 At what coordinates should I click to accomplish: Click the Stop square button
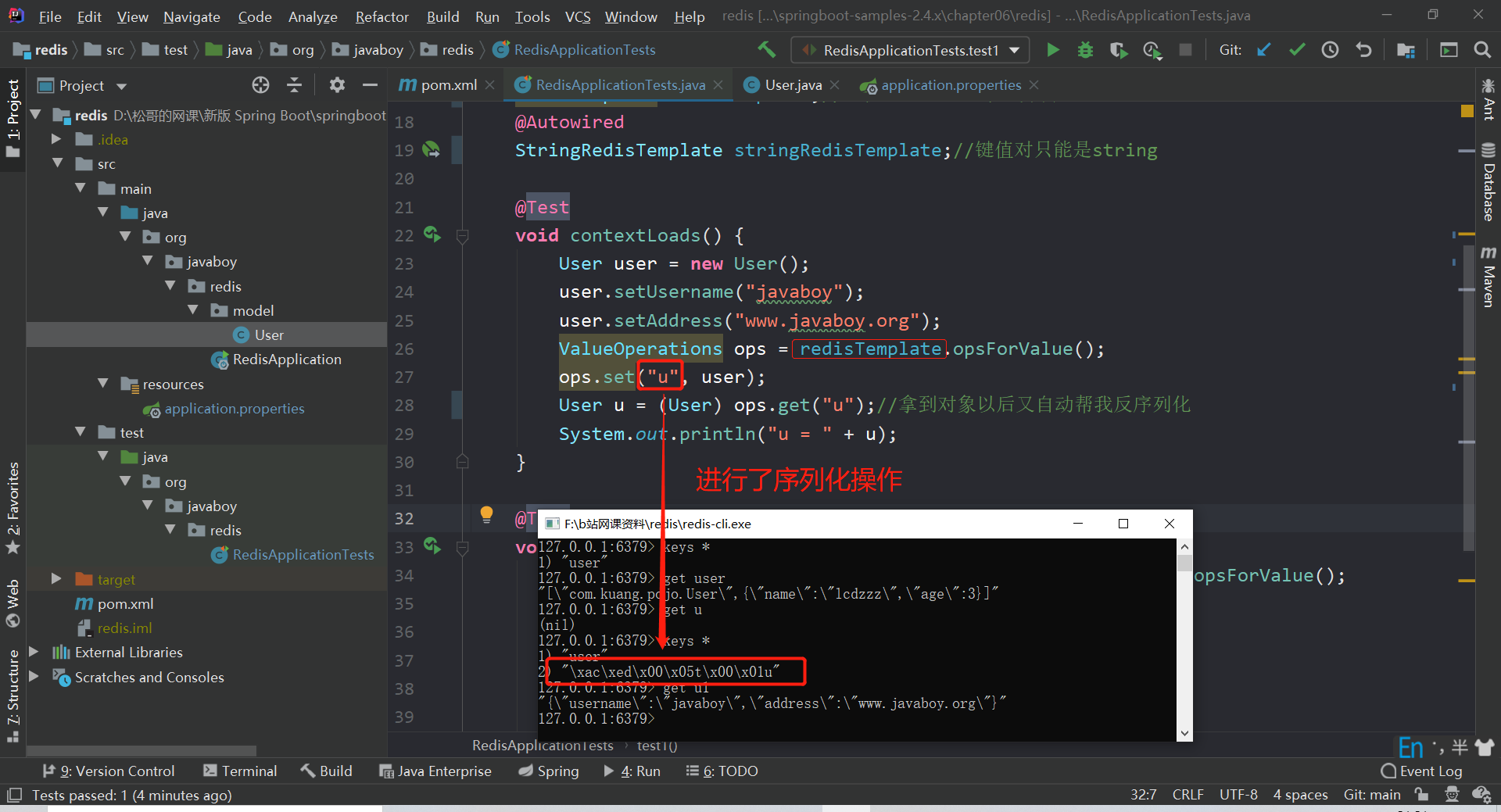(x=1185, y=50)
